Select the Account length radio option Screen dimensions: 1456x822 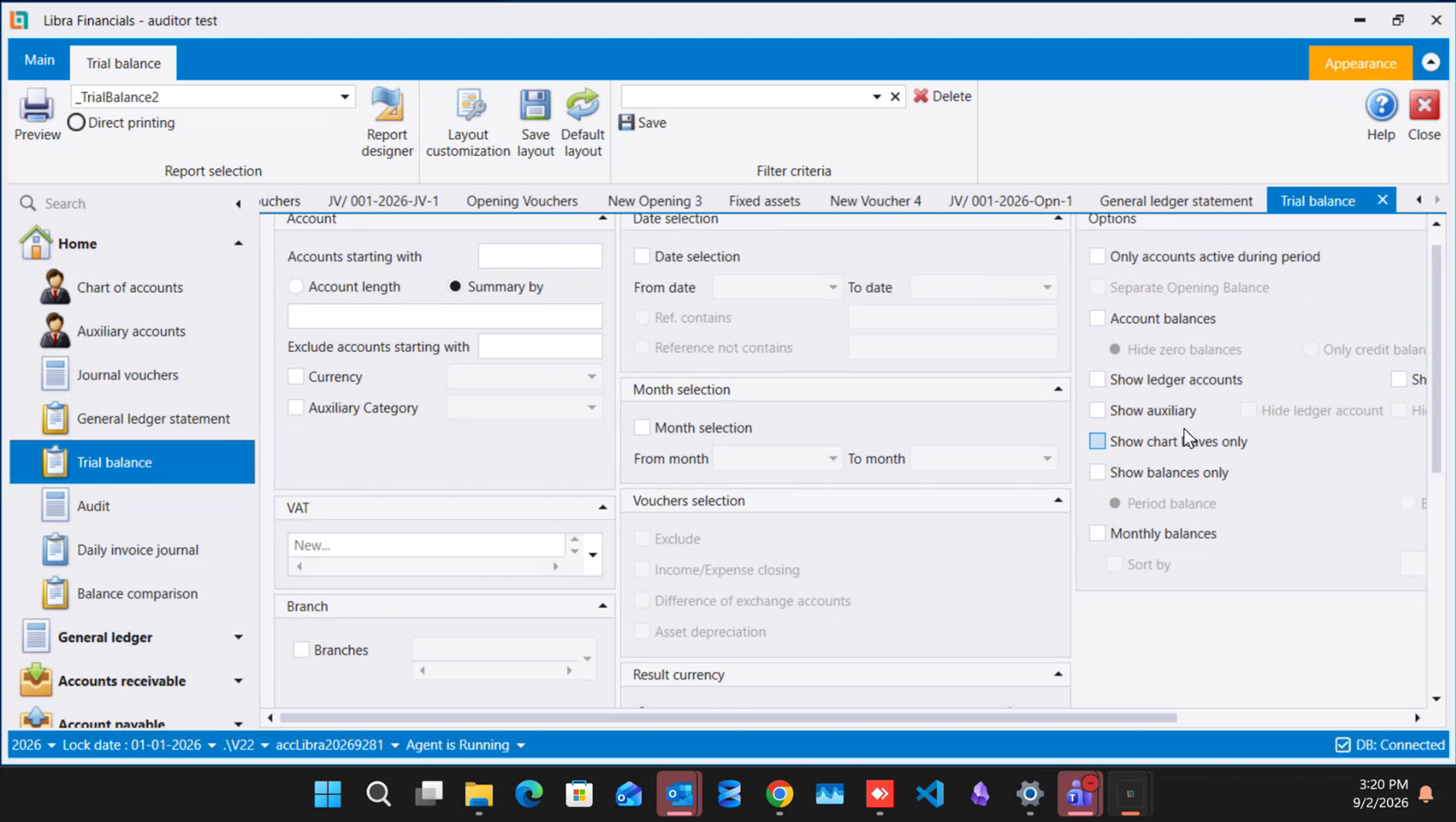(x=296, y=286)
